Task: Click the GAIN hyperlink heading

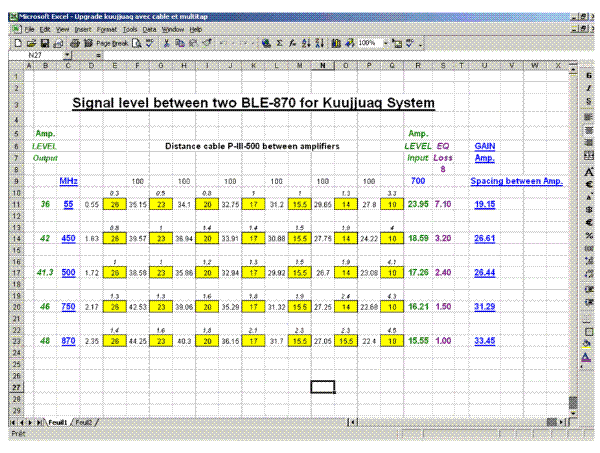Action: pyautogui.click(x=484, y=146)
